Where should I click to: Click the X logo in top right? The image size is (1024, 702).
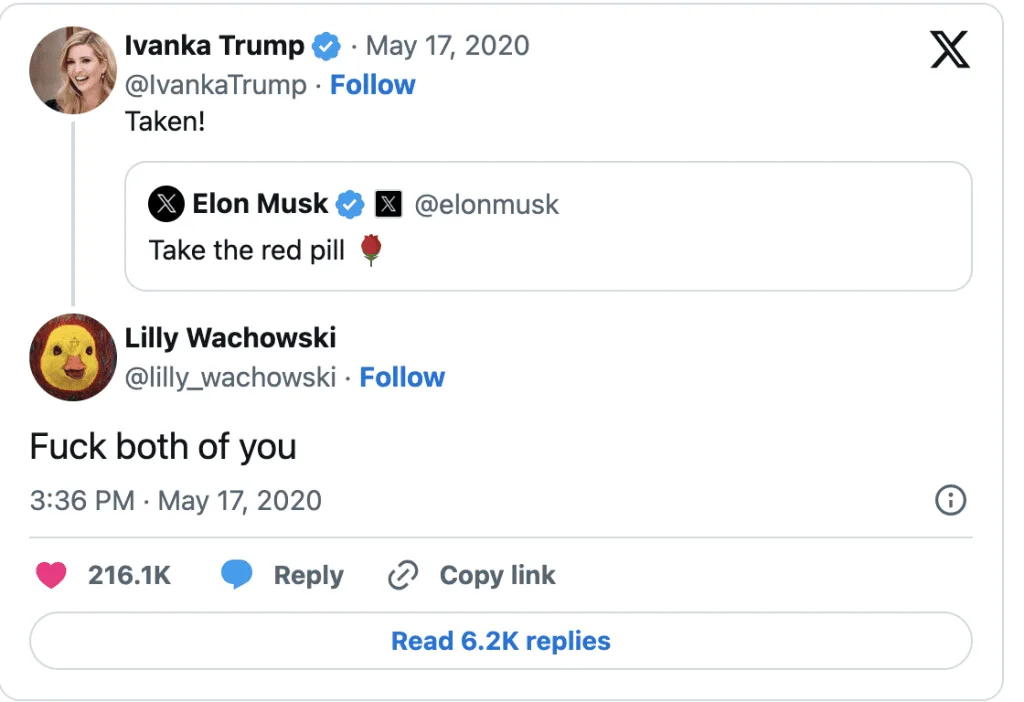tap(949, 48)
